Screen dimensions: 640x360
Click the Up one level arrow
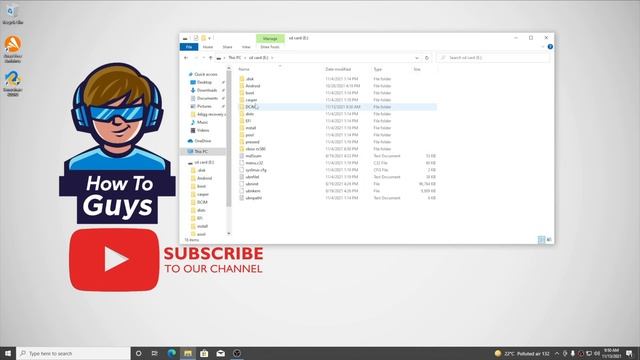tap(211, 58)
